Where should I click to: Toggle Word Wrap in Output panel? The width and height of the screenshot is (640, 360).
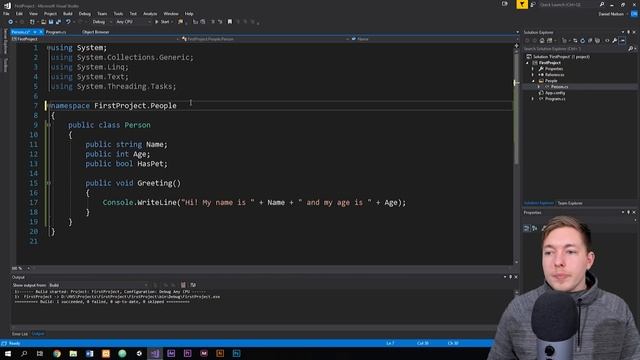[193, 285]
